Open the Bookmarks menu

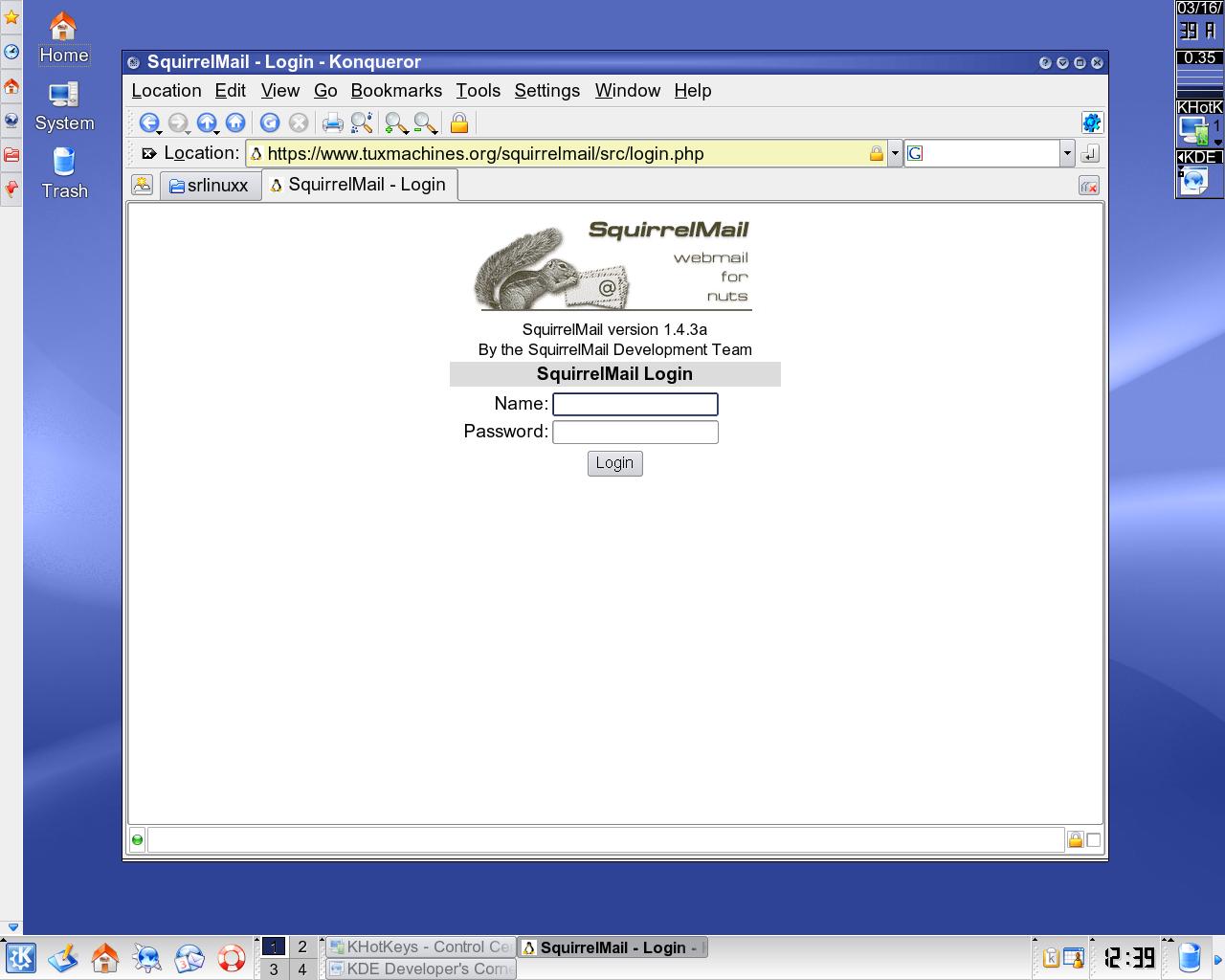coord(396,91)
